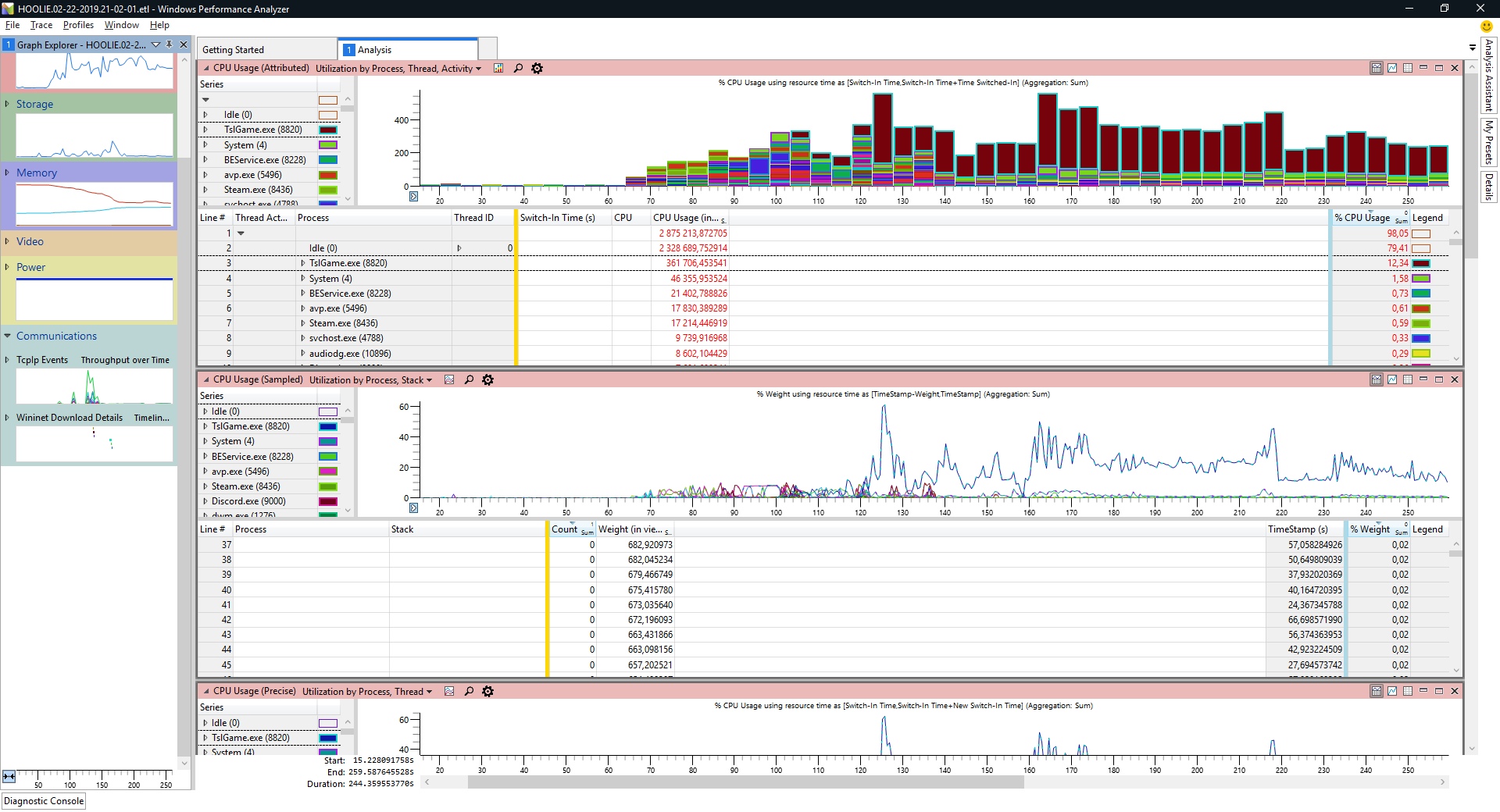Open the Diagnostic Console
1500x812 pixels.
[44, 801]
